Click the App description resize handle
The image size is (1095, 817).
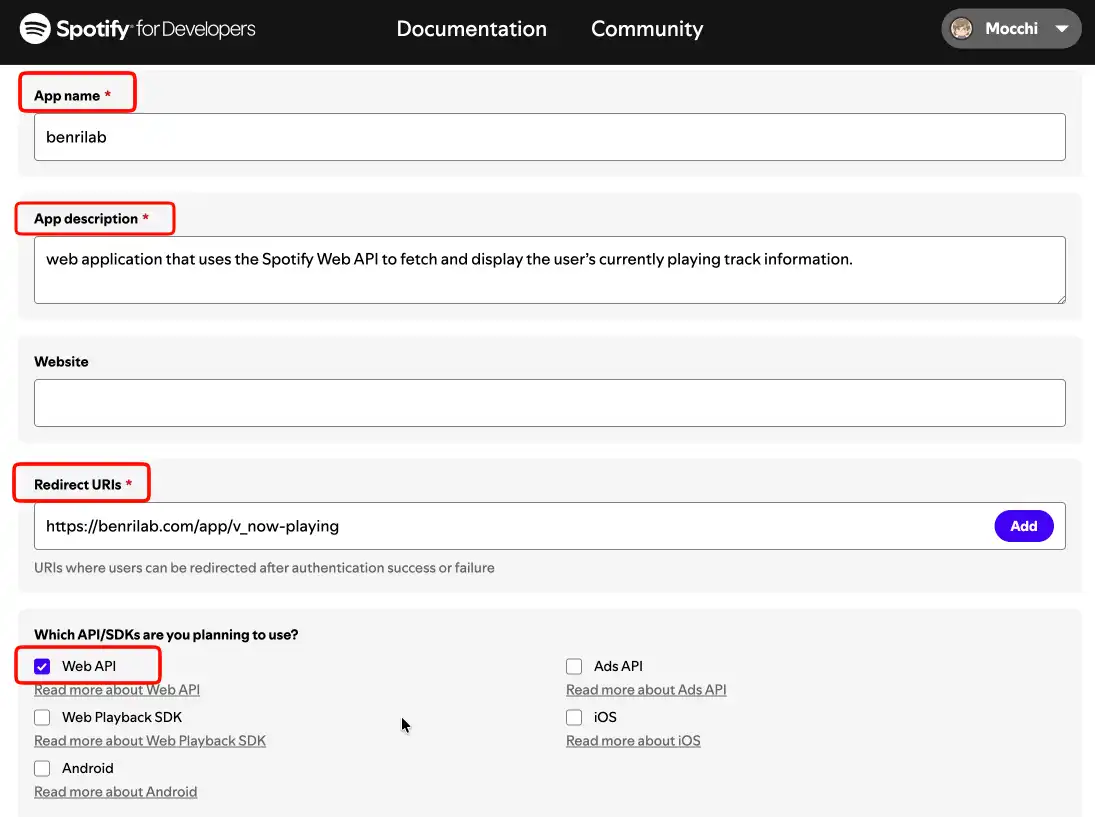(x=1060, y=298)
